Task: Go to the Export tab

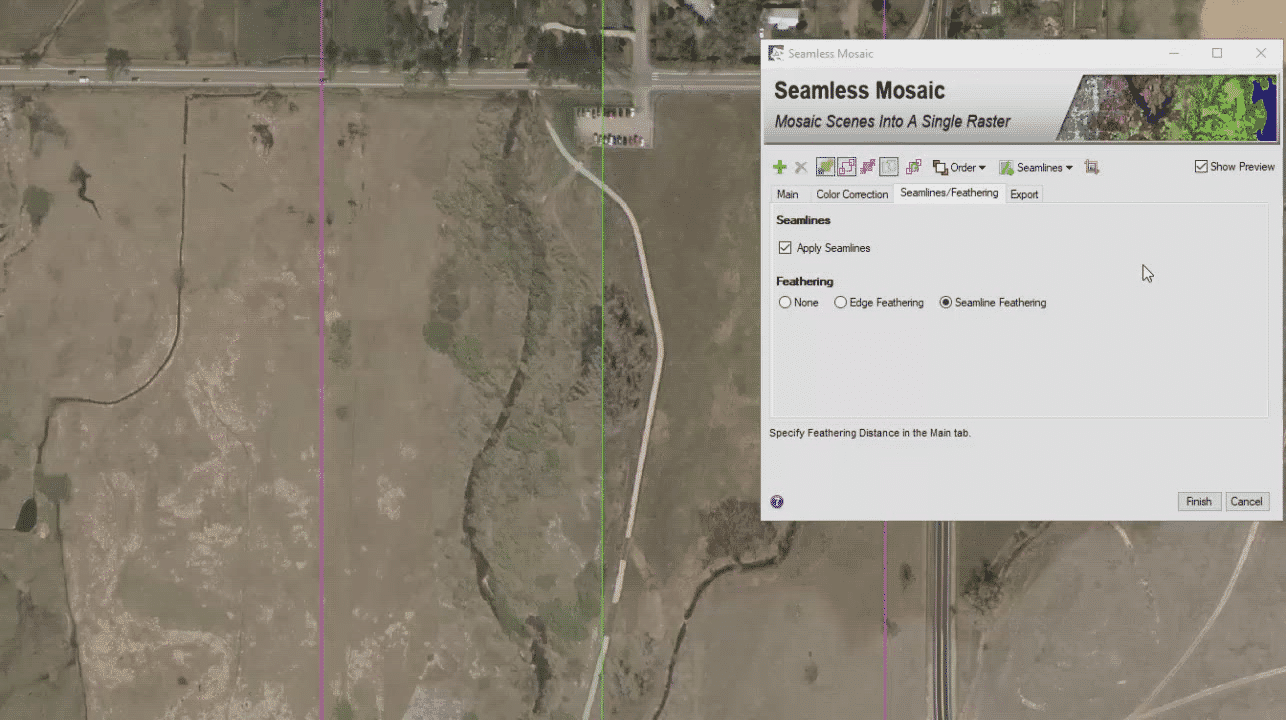Action: click(1024, 194)
